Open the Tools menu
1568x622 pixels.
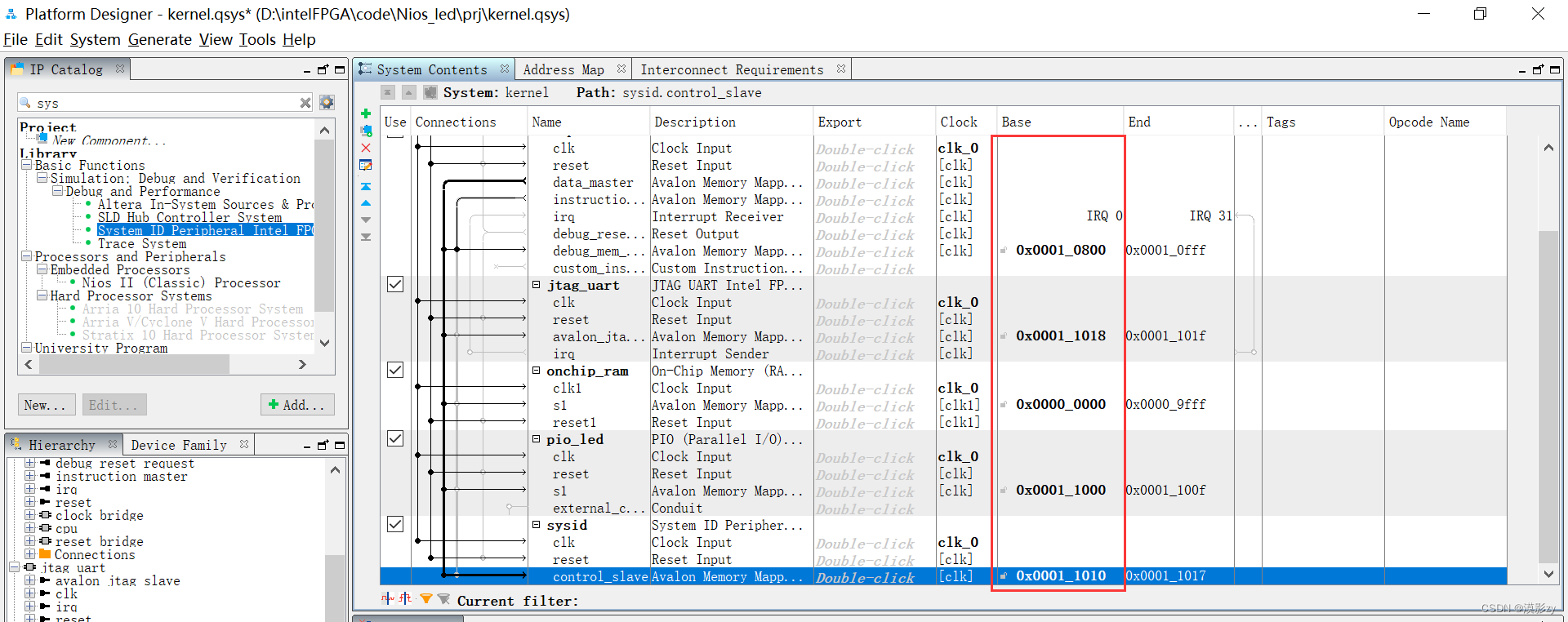[257, 39]
